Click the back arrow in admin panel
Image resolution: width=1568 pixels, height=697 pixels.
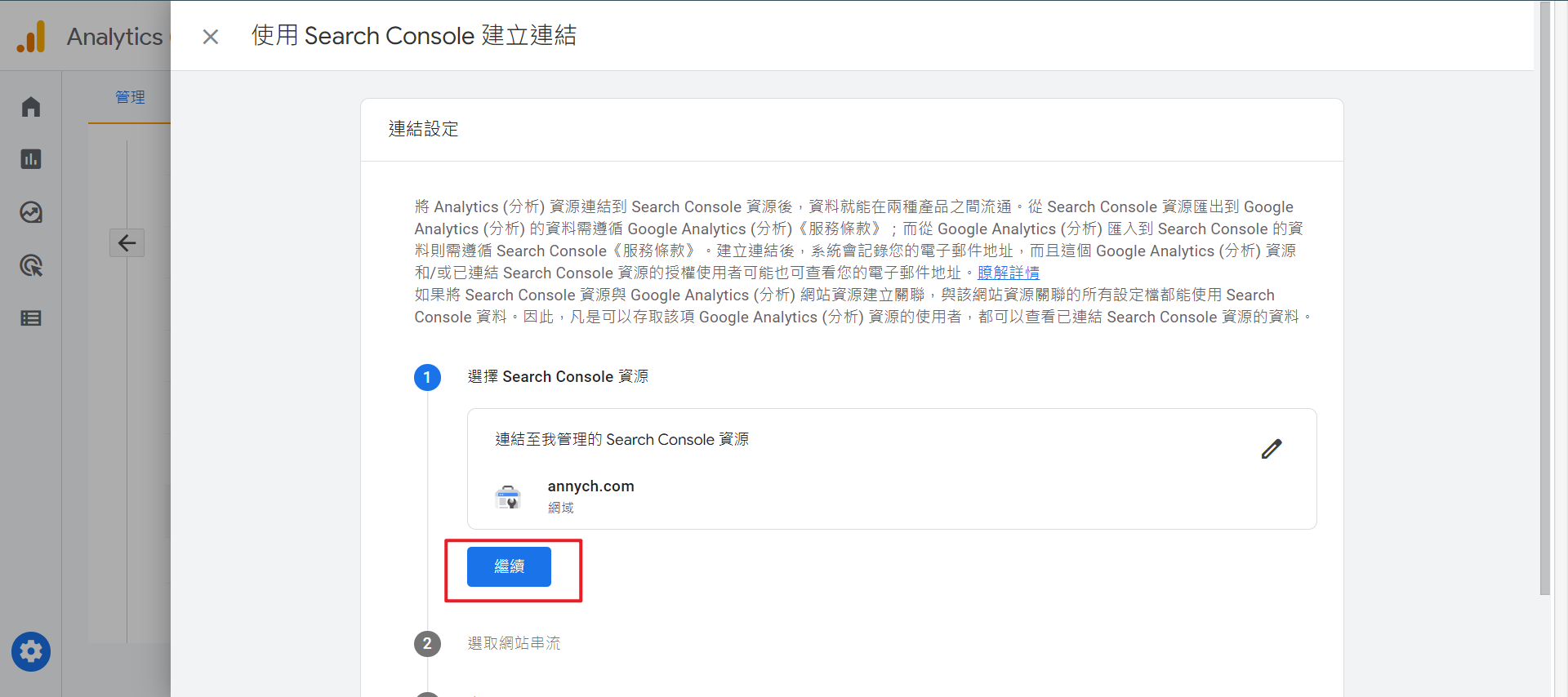(x=127, y=242)
